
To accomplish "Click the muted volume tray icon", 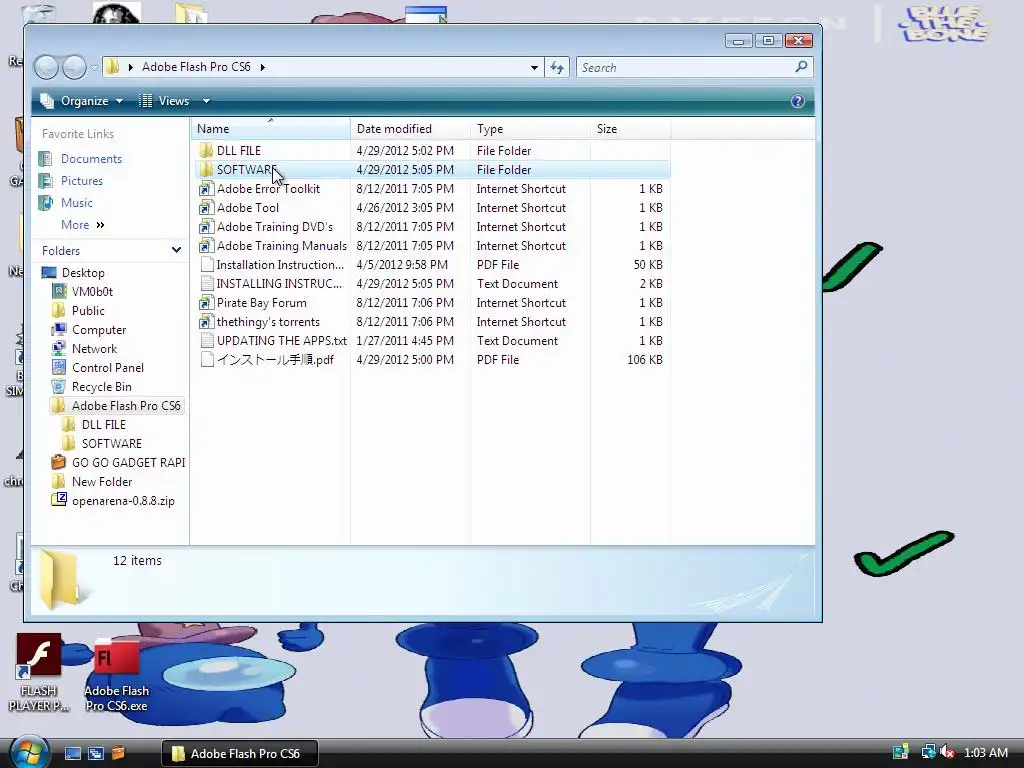I will pyautogui.click(x=947, y=752).
